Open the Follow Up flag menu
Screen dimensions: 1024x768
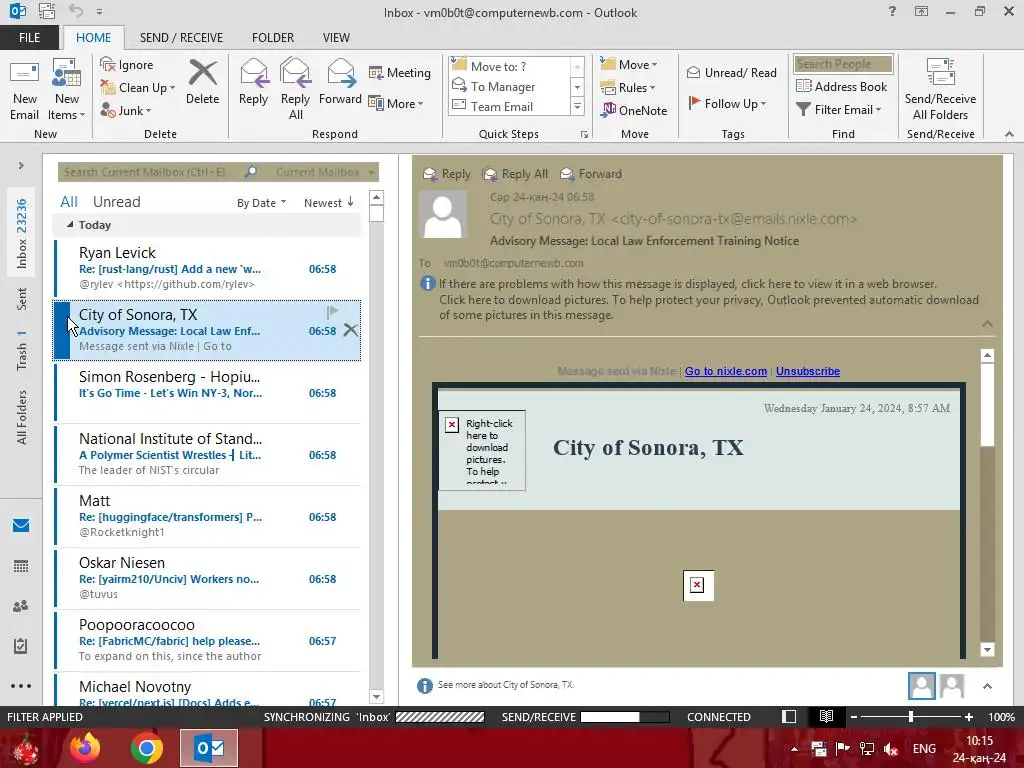tap(727, 103)
